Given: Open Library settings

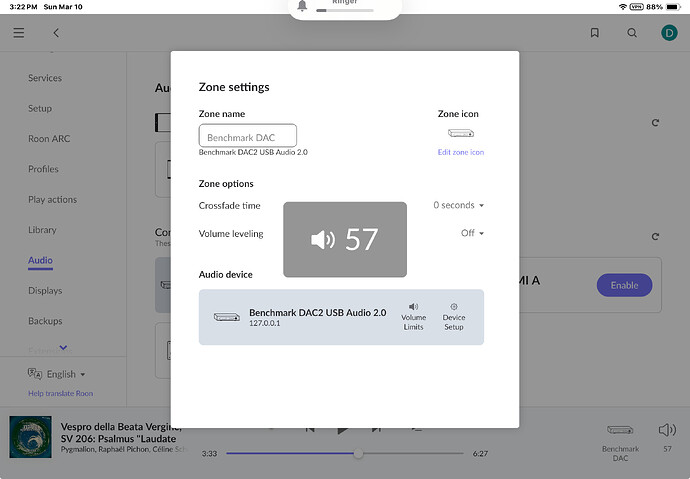Looking at the screenshot, I should click(42, 230).
